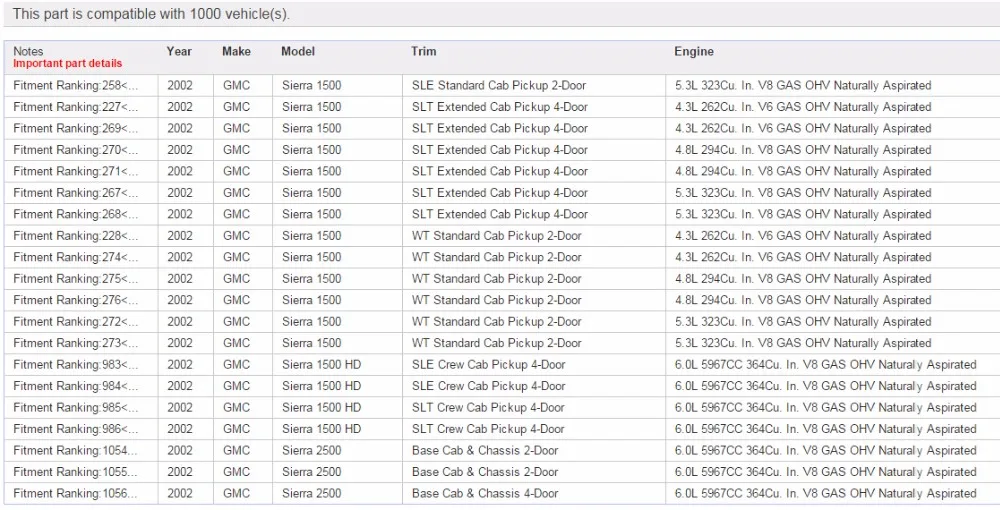Select the 'Fitment Ranking:986<...' note cell
Viewport: 1000px width, 510px height.
[x=81, y=429]
